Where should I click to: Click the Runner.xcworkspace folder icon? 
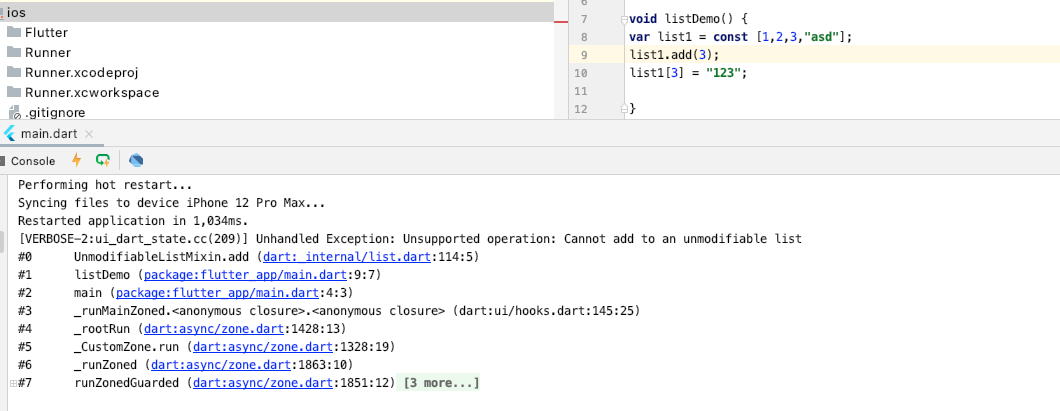click(x=14, y=93)
